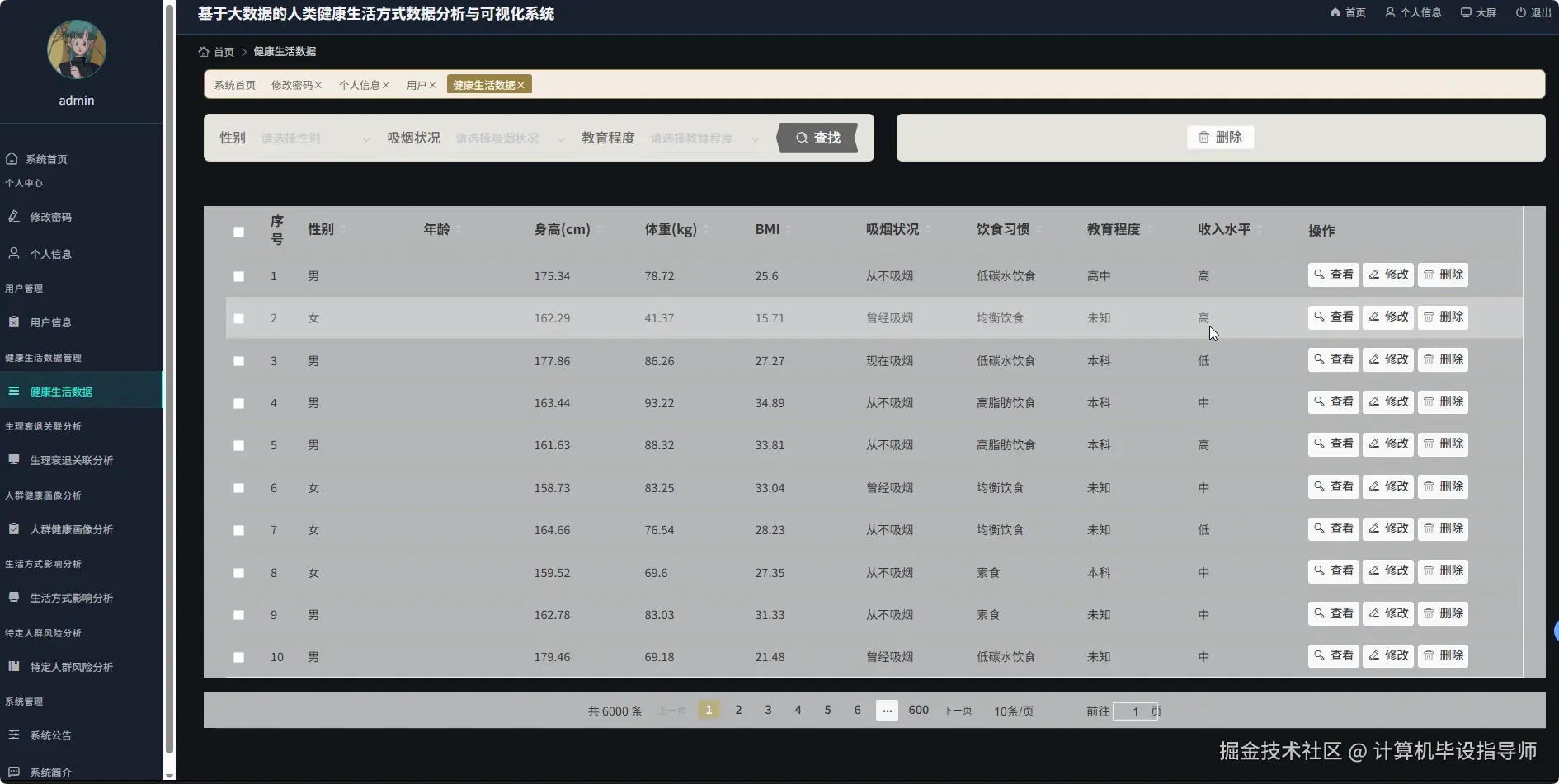Click 修改 on the first table row
This screenshot has height=784, width=1559.
click(1387, 275)
